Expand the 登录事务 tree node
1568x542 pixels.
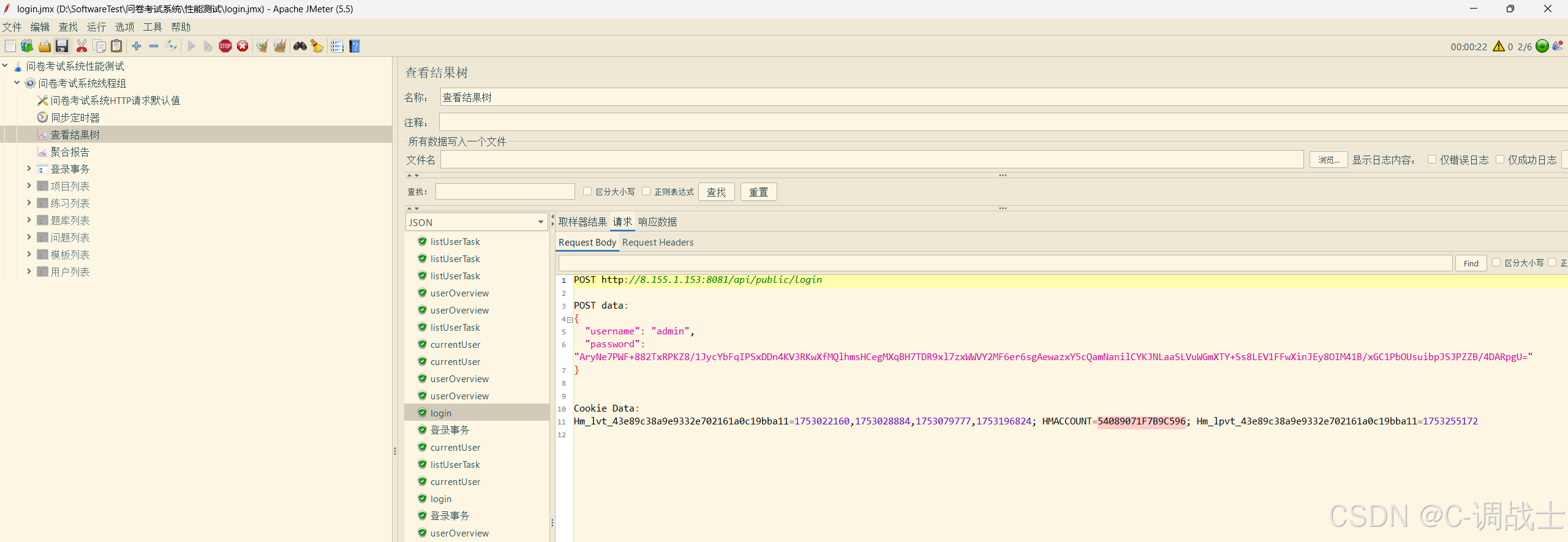click(x=29, y=168)
